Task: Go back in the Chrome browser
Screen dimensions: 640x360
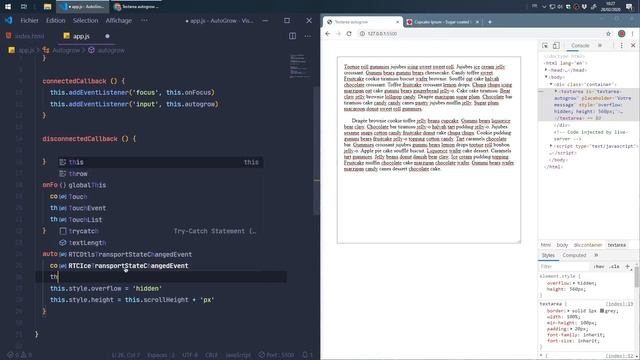Action: coord(328,33)
